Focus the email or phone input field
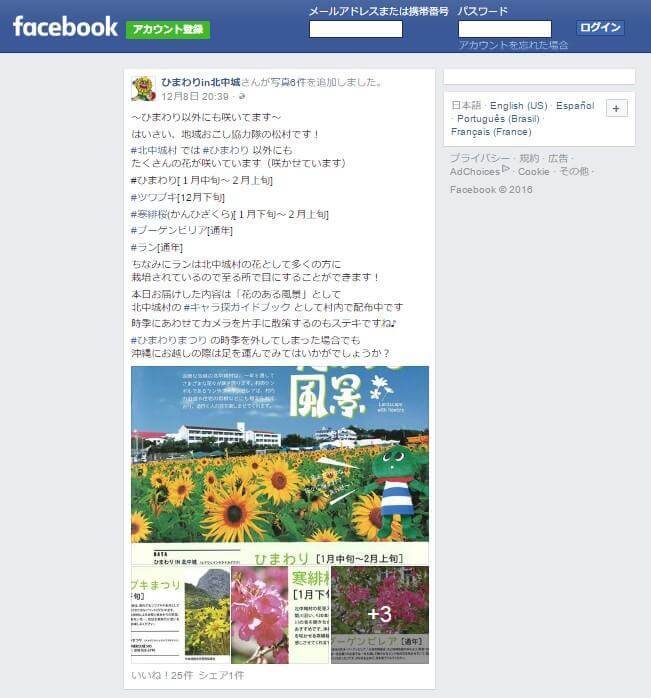Viewport: 651px width, 698px height. (356, 29)
